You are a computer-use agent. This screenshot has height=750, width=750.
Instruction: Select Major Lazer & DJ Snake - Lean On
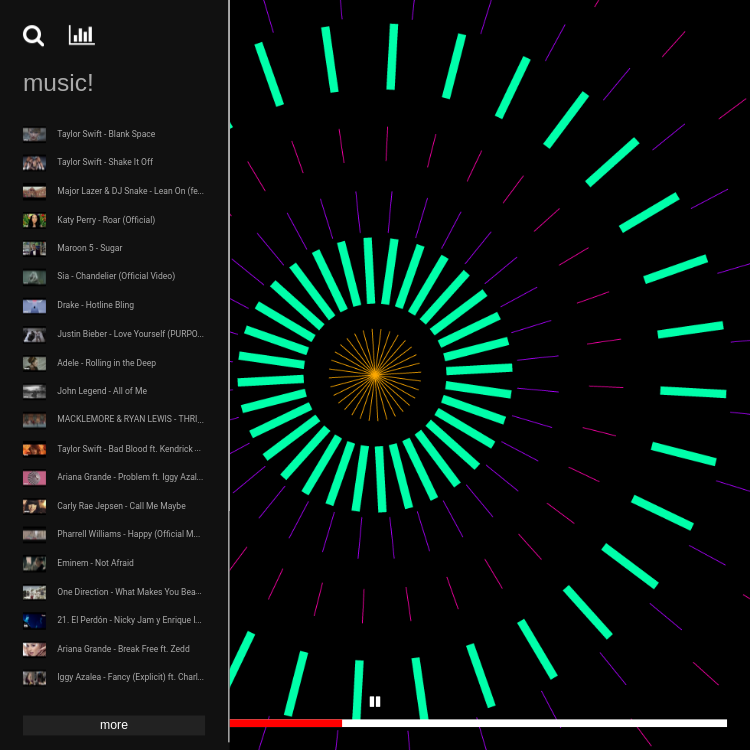click(x=131, y=191)
